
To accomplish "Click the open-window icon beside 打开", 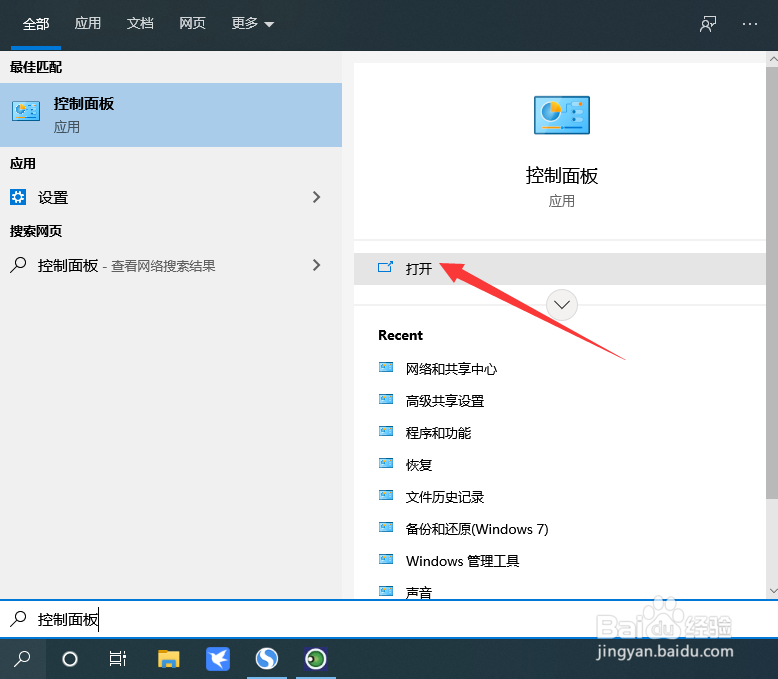I will tap(386, 268).
